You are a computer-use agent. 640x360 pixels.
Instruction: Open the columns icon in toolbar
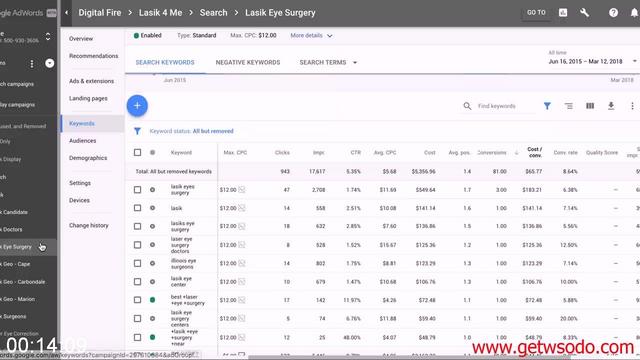pos(590,106)
